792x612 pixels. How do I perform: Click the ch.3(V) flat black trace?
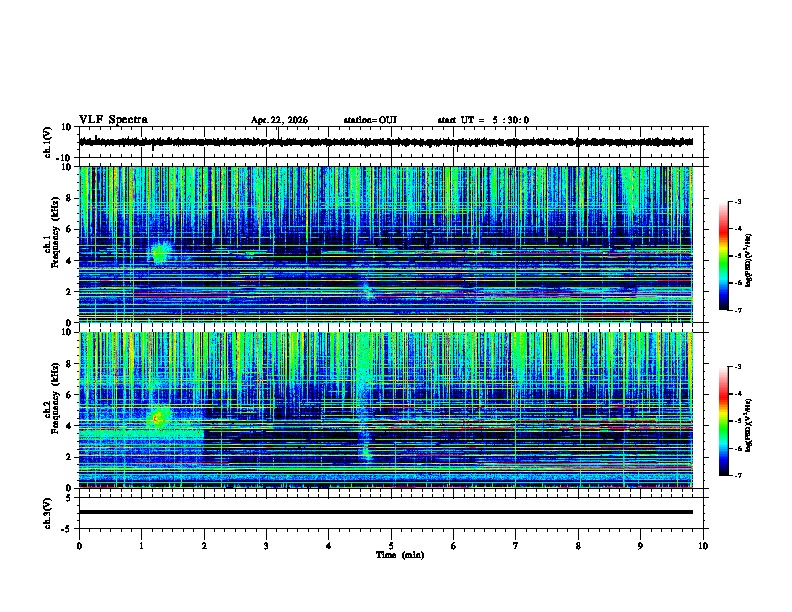pos(386,512)
